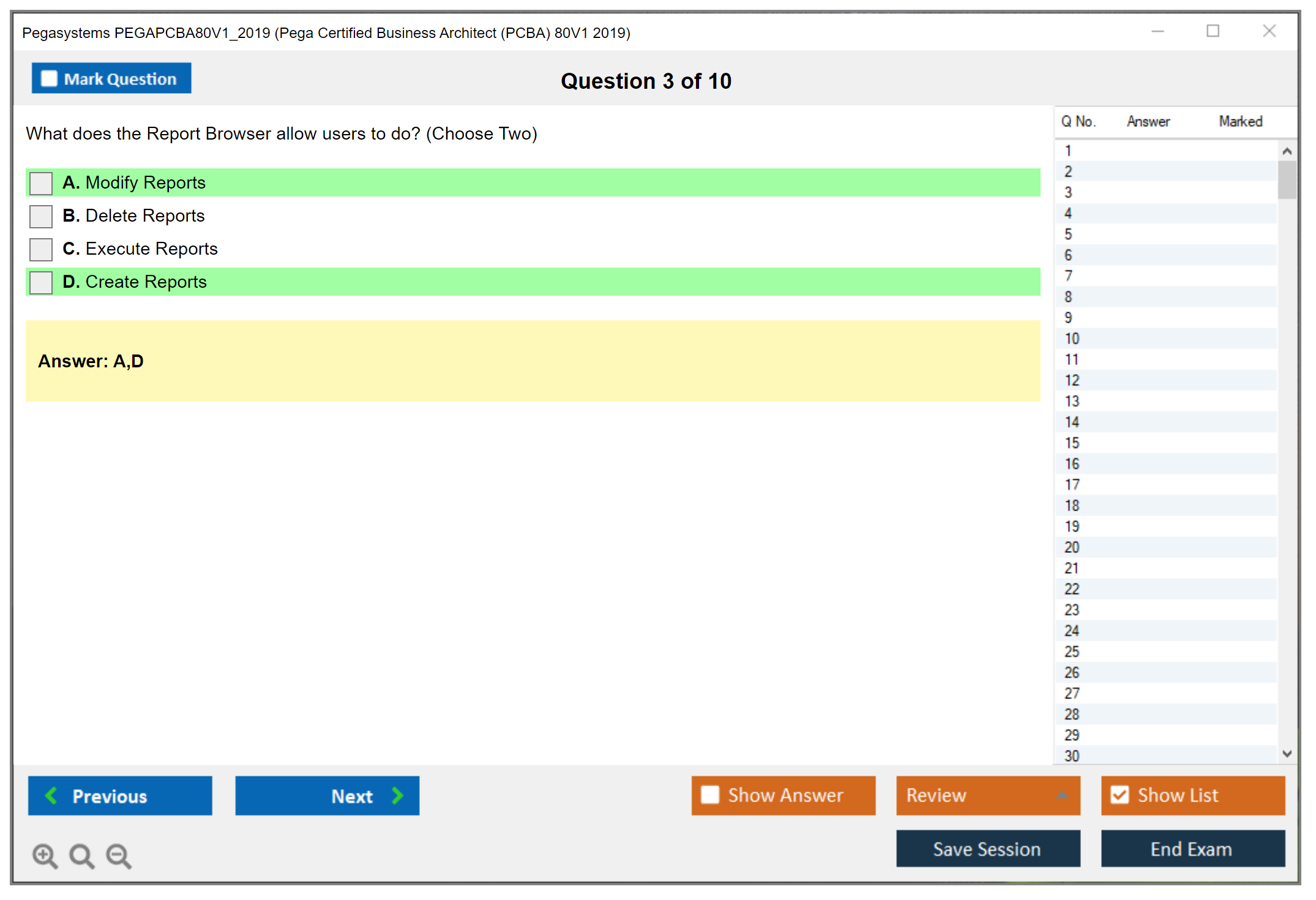The image size is (1316, 900).
Task: Click the green right arrow on Next
Action: pos(397,795)
